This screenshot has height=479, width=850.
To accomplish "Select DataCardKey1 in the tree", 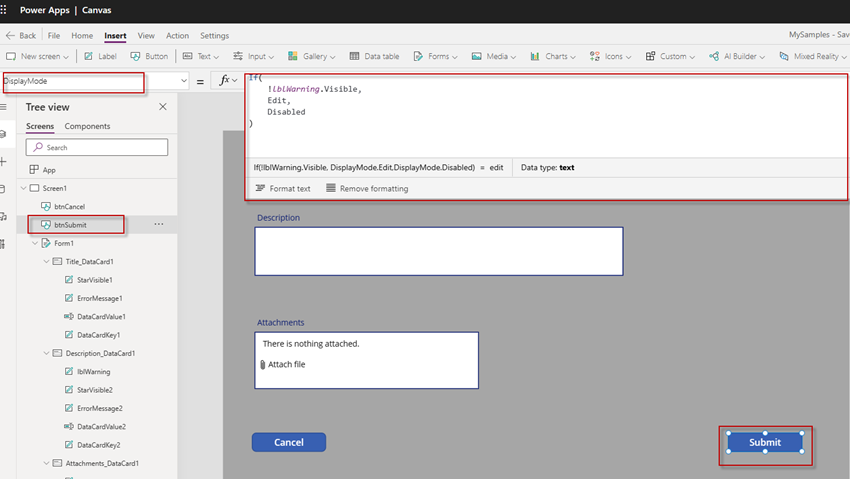I will [x=99, y=335].
